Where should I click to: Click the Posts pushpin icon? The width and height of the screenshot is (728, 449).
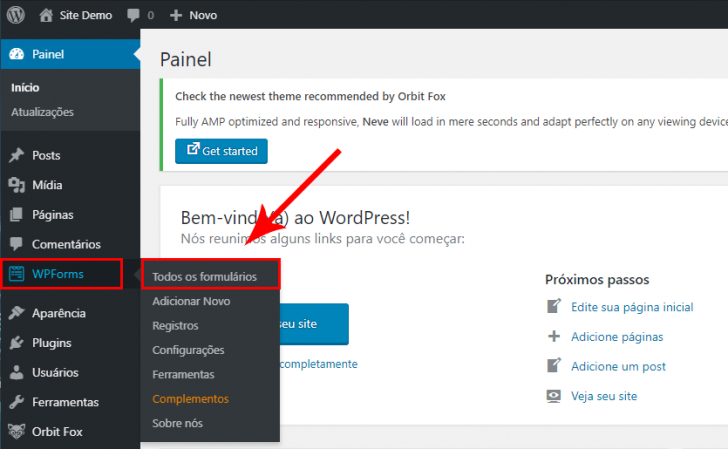[x=16, y=156]
